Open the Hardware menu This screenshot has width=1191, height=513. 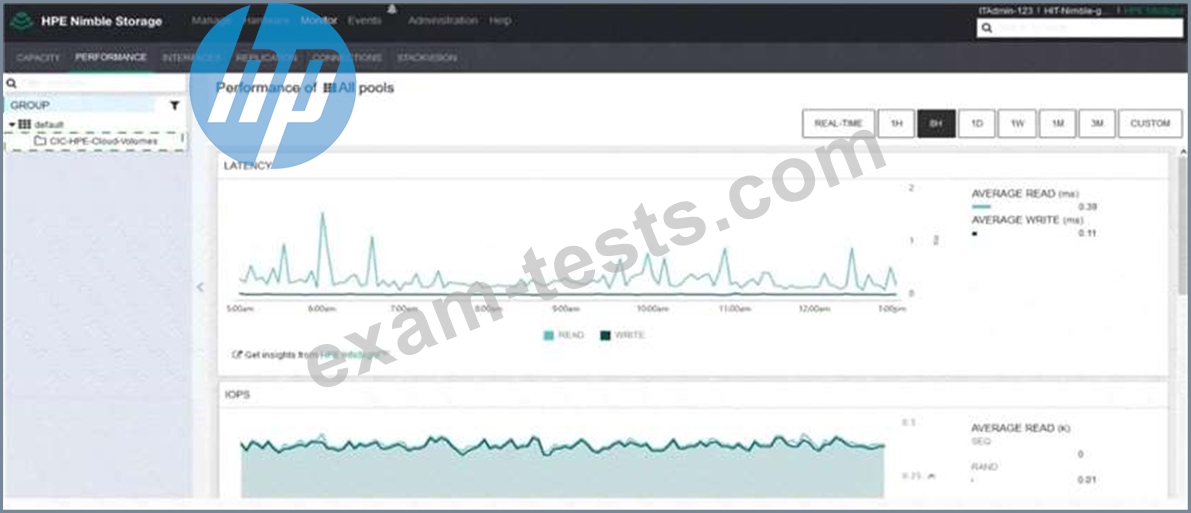point(265,21)
